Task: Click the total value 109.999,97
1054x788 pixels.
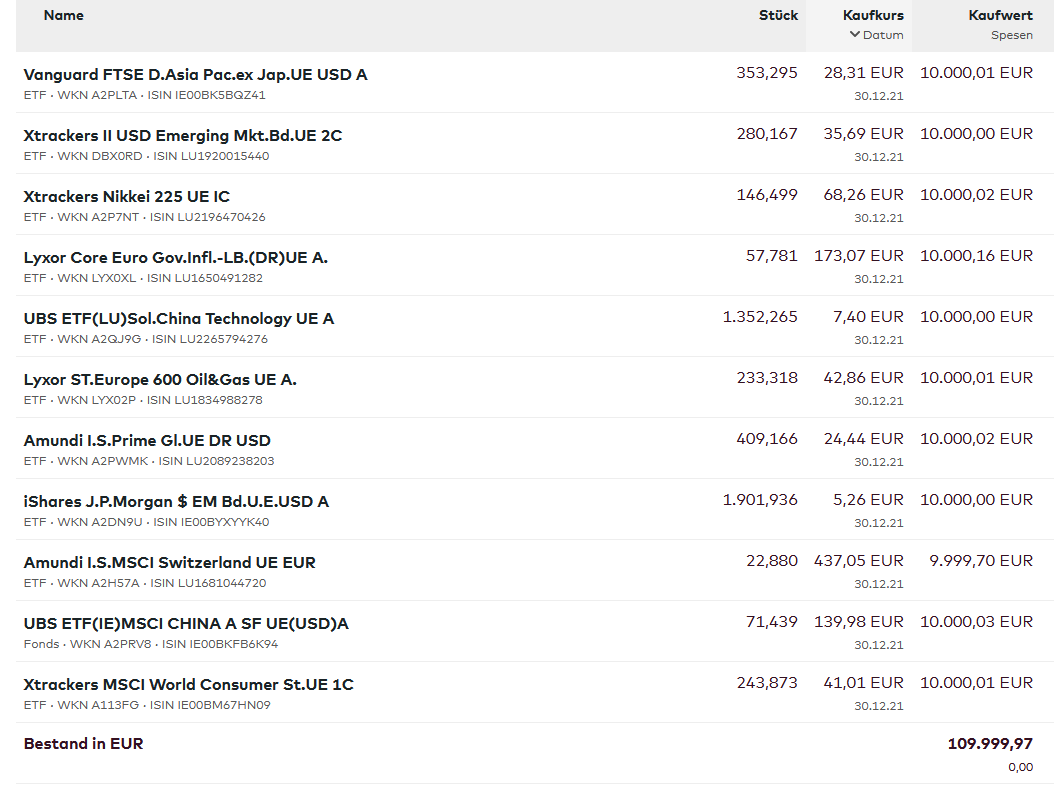Action: click(x=990, y=744)
